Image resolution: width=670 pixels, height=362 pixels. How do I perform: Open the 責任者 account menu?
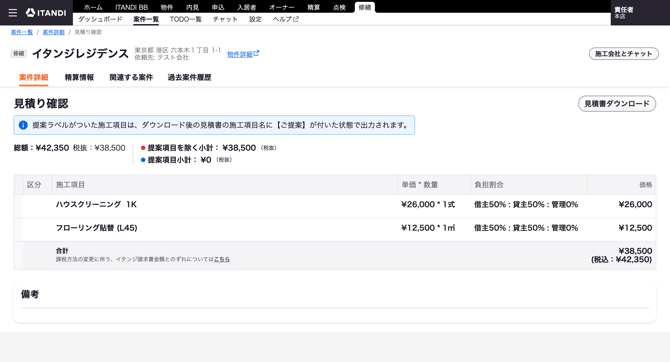[x=640, y=13]
